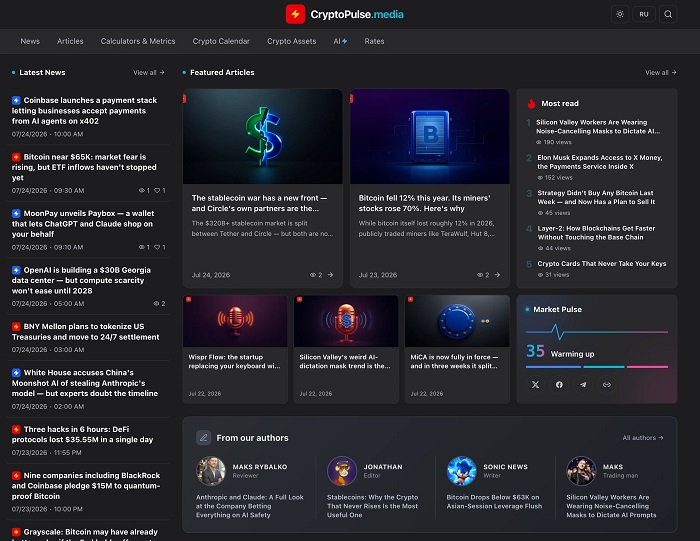Image resolution: width=700 pixels, height=541 pixels.
Task: Open stablecoin war dollar-sign thumbnail
Action: (x=262, y=137)
